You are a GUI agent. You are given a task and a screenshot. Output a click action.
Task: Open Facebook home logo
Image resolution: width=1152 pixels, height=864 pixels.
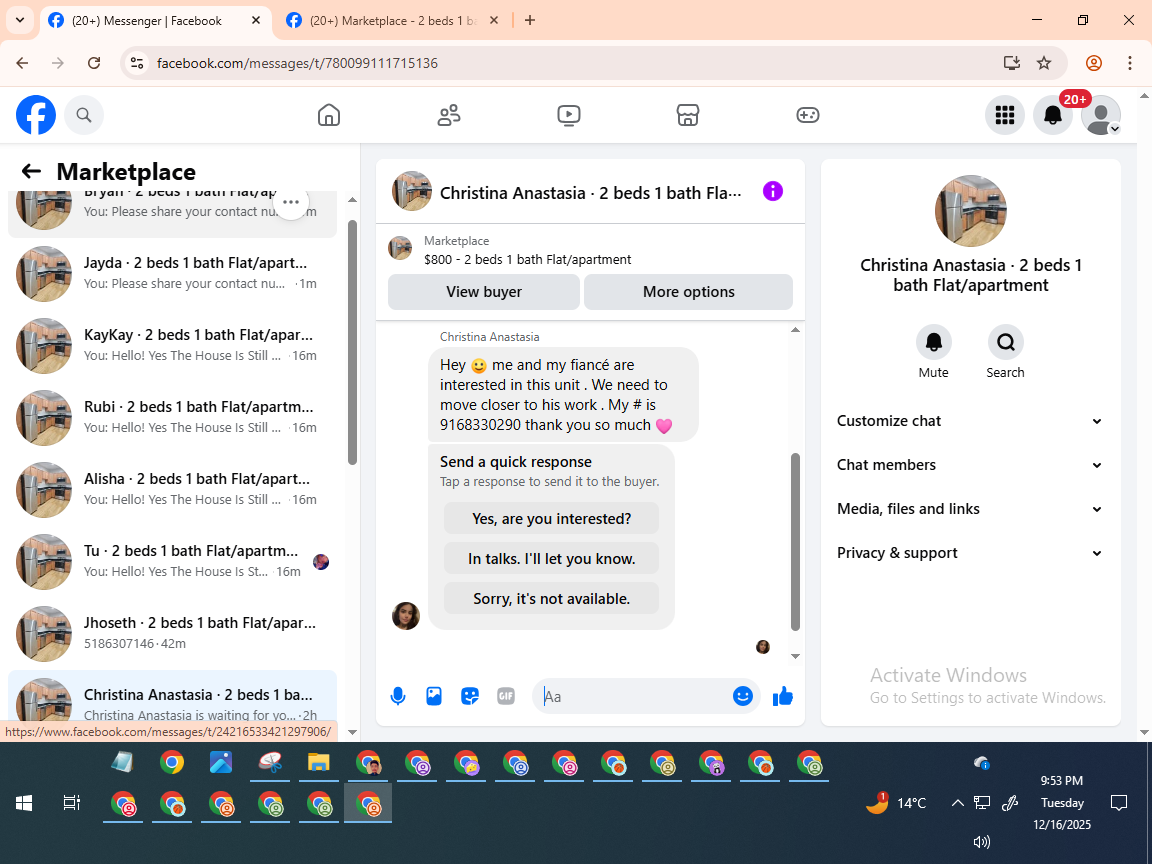pyautogui.click(x=36, y=115)
